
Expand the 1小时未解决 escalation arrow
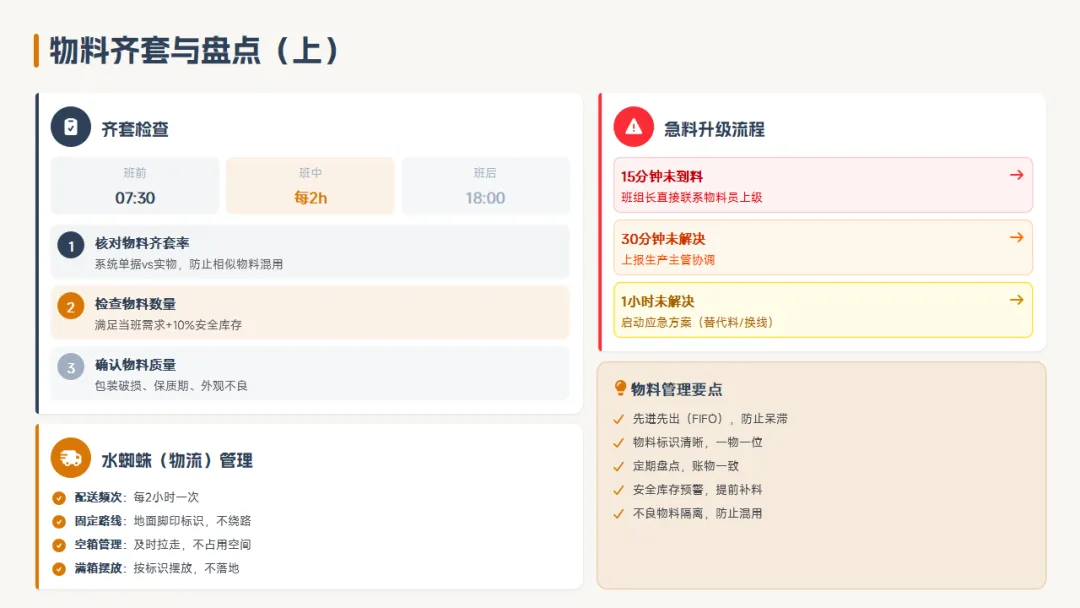pyautogui.click(x=1016, y=300)
